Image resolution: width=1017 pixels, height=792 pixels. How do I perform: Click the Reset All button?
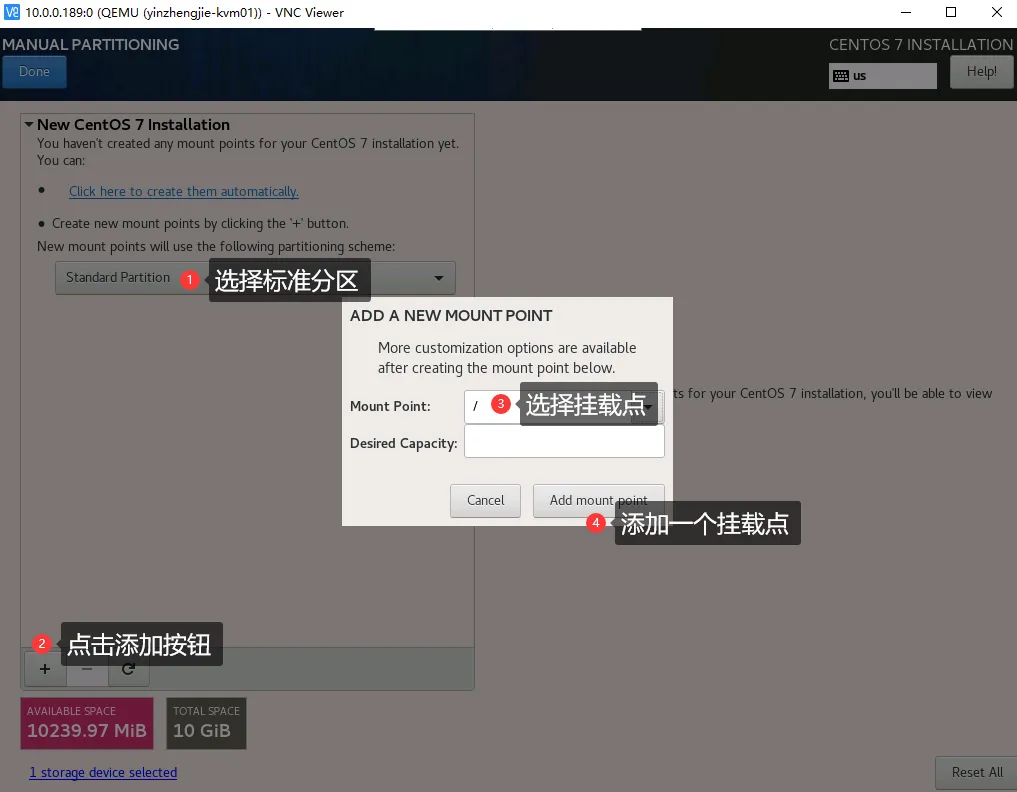point(977,773)
